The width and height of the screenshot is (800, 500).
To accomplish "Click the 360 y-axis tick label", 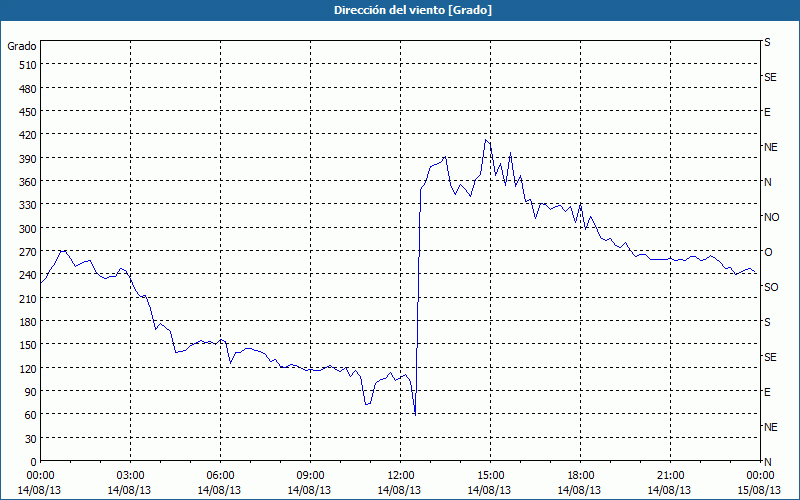I will (x=28, y=182).
